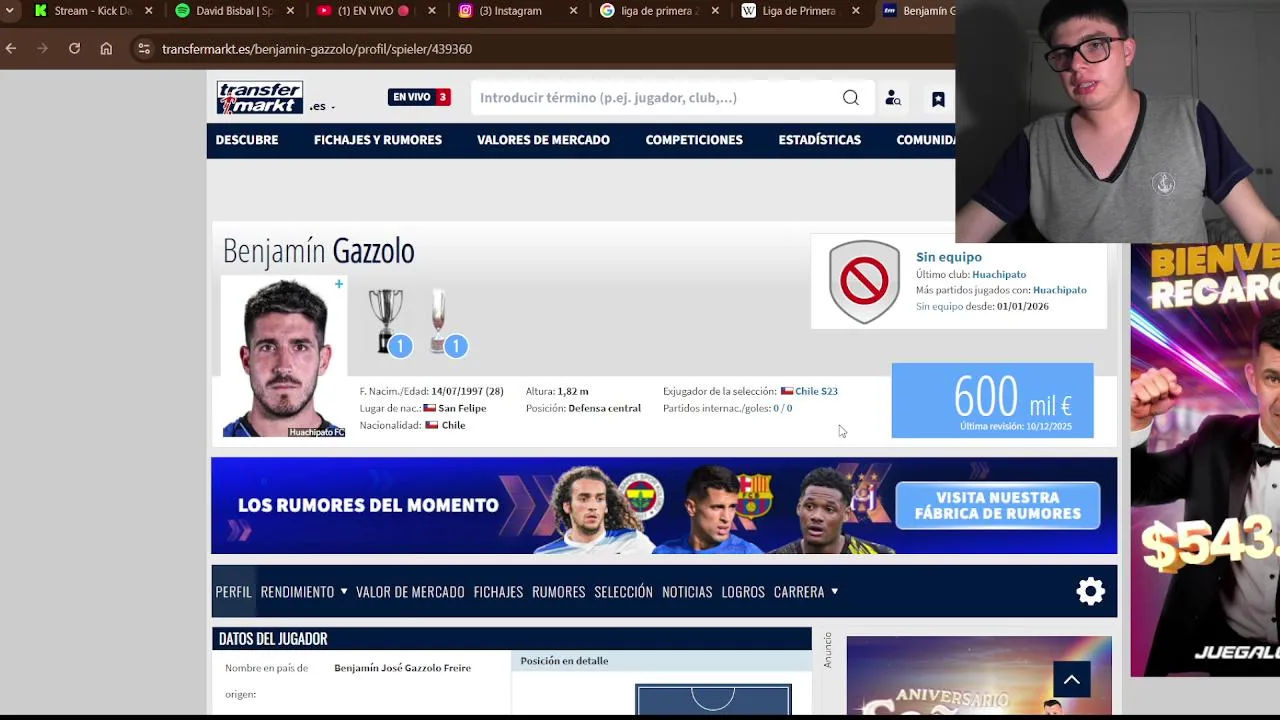Screen dimensions: 1280x720
Task: Open site information icon in address bar
Action: (x=144, y=48)
